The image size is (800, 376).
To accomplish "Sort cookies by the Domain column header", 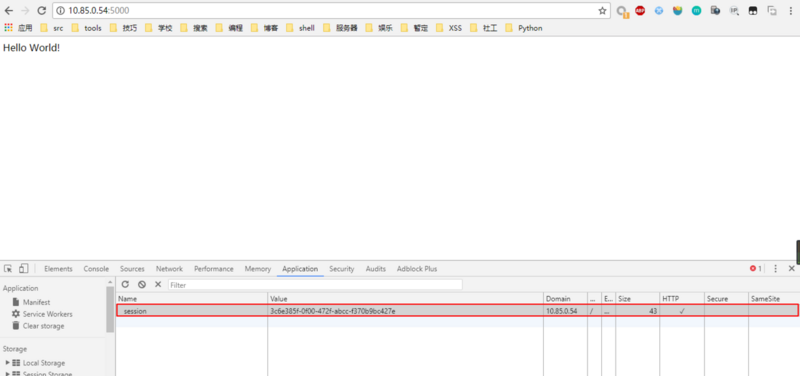I will (x=566, y=298).
